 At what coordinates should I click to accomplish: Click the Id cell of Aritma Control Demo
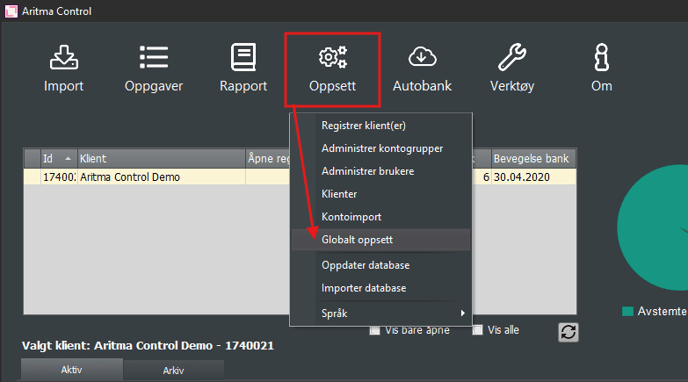[59, 177]
